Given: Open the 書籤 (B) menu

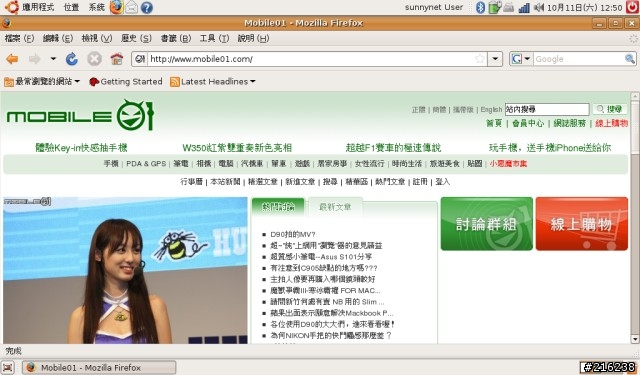Looking at the screenshot, I should pos(176,38).
